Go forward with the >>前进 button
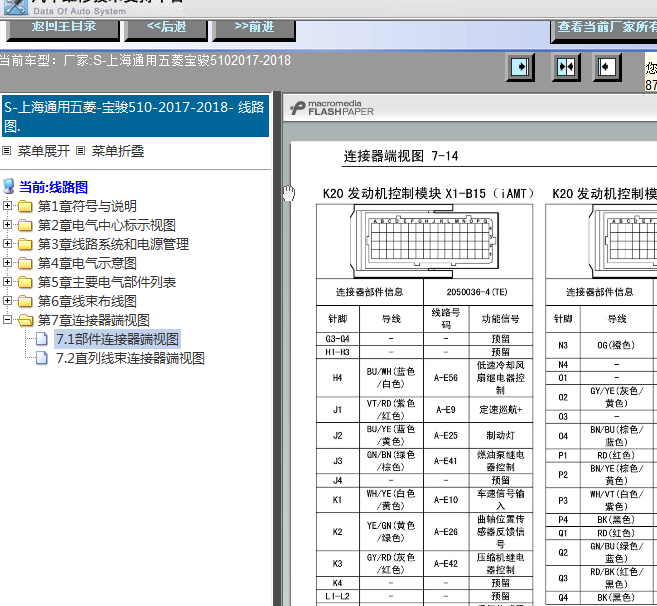Viewport: 657px width, 606px height. click(254, 30)
